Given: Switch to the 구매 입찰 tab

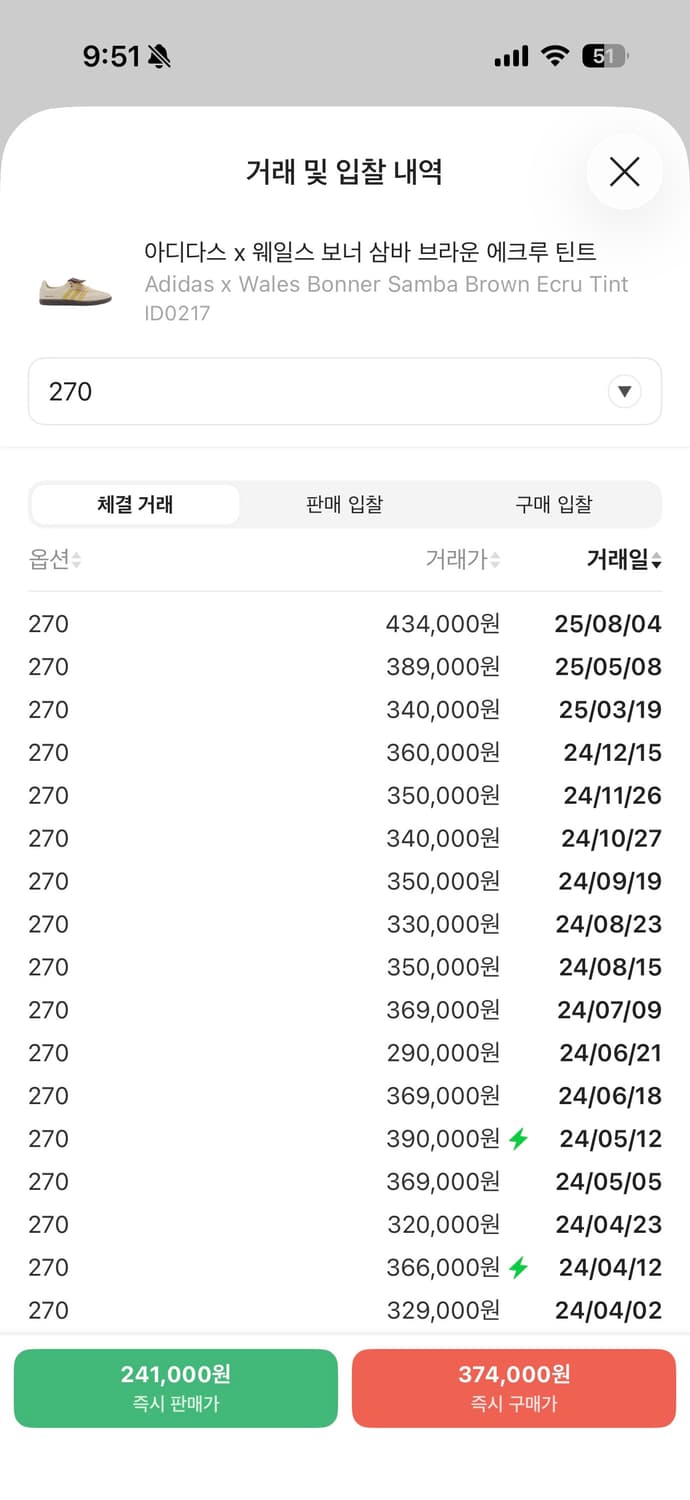Looking at the screenshot, I should pos(554,505).
